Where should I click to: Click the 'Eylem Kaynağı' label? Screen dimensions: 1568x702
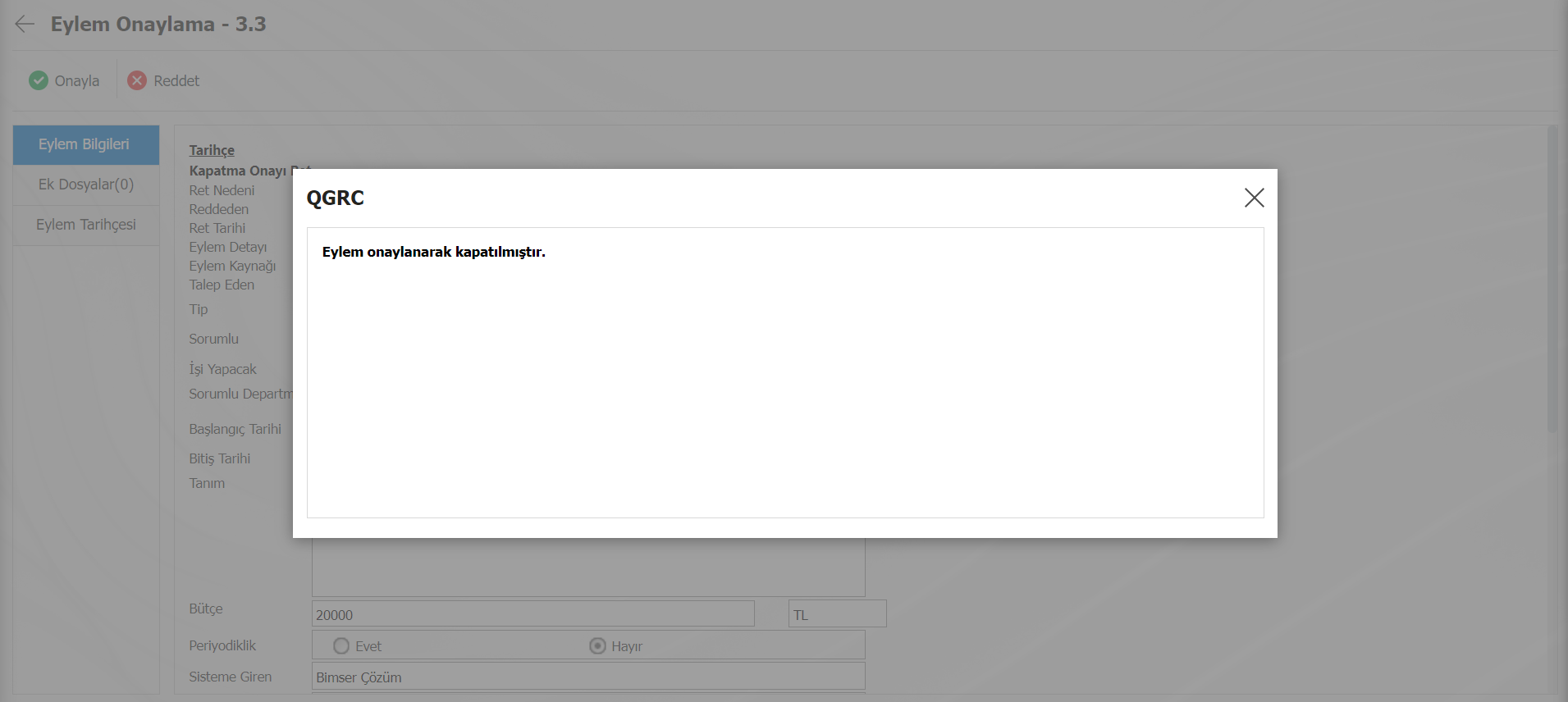(232, 266)
